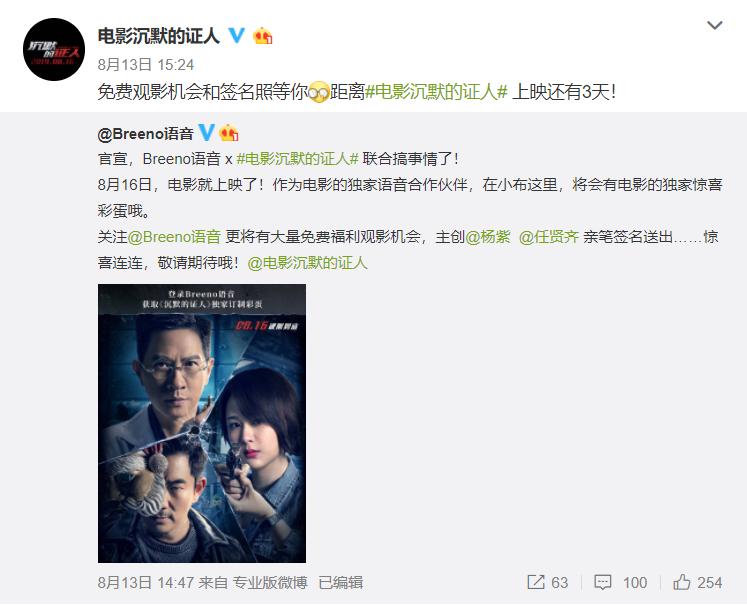Open the @任贤齐 mention link
The image size is (747, 605).
pyautogui.click(x=549, y=236)
